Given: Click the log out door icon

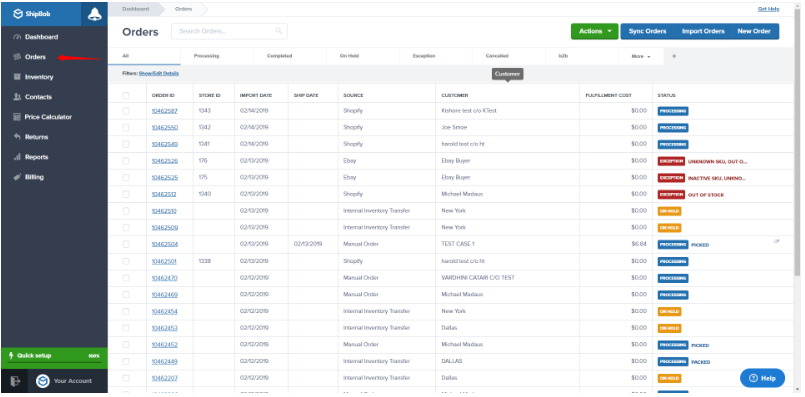Looking at the screenshot, I should [14, 381].
